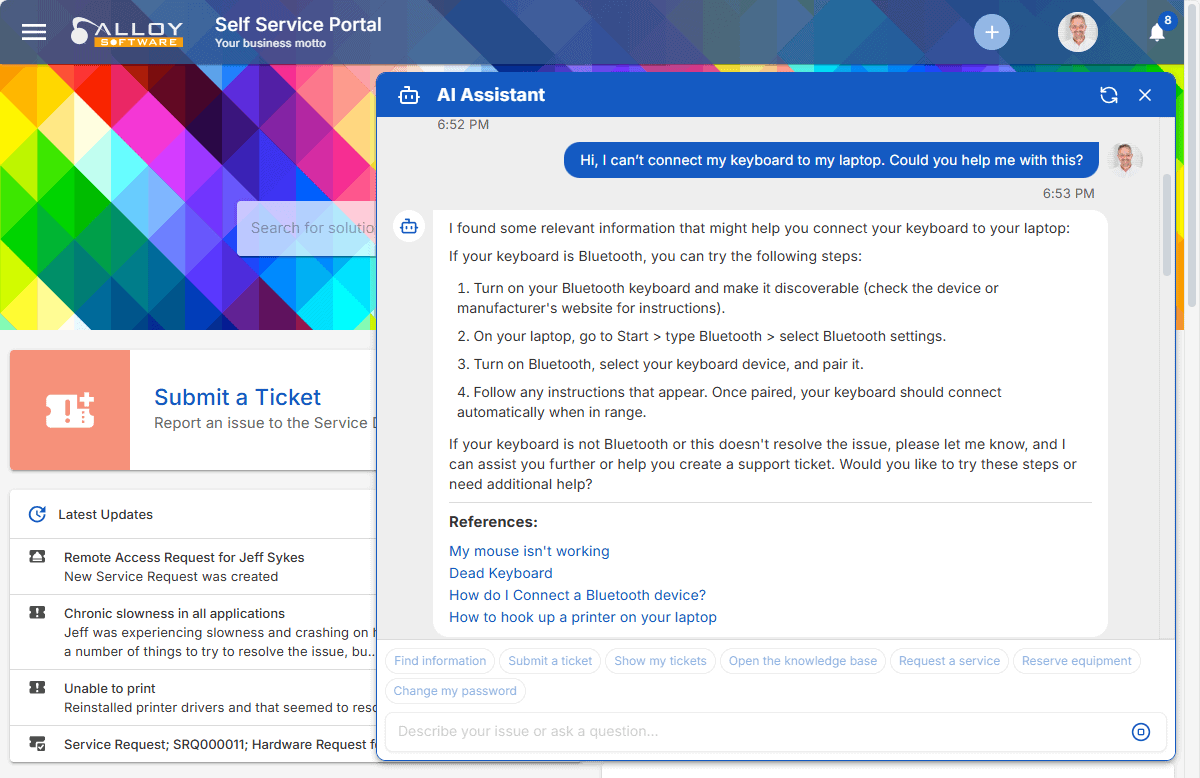Viewport: 1200px width, 778px height.
Task: Open notifications with the bell icon
Action: [1155, 32]
